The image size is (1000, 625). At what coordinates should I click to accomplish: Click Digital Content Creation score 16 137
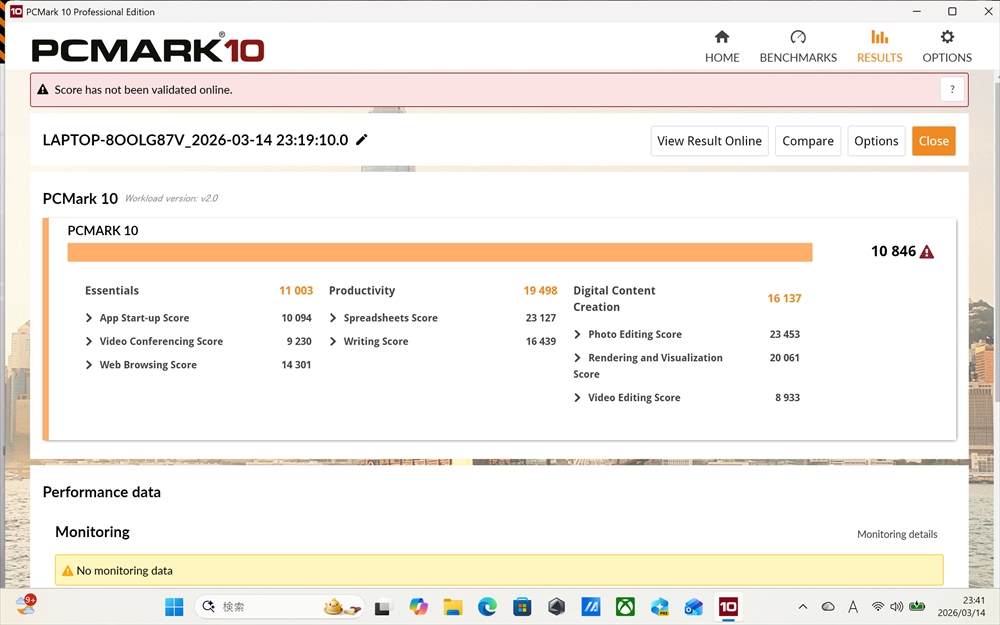pyautogui.click(x=784, y=298)
